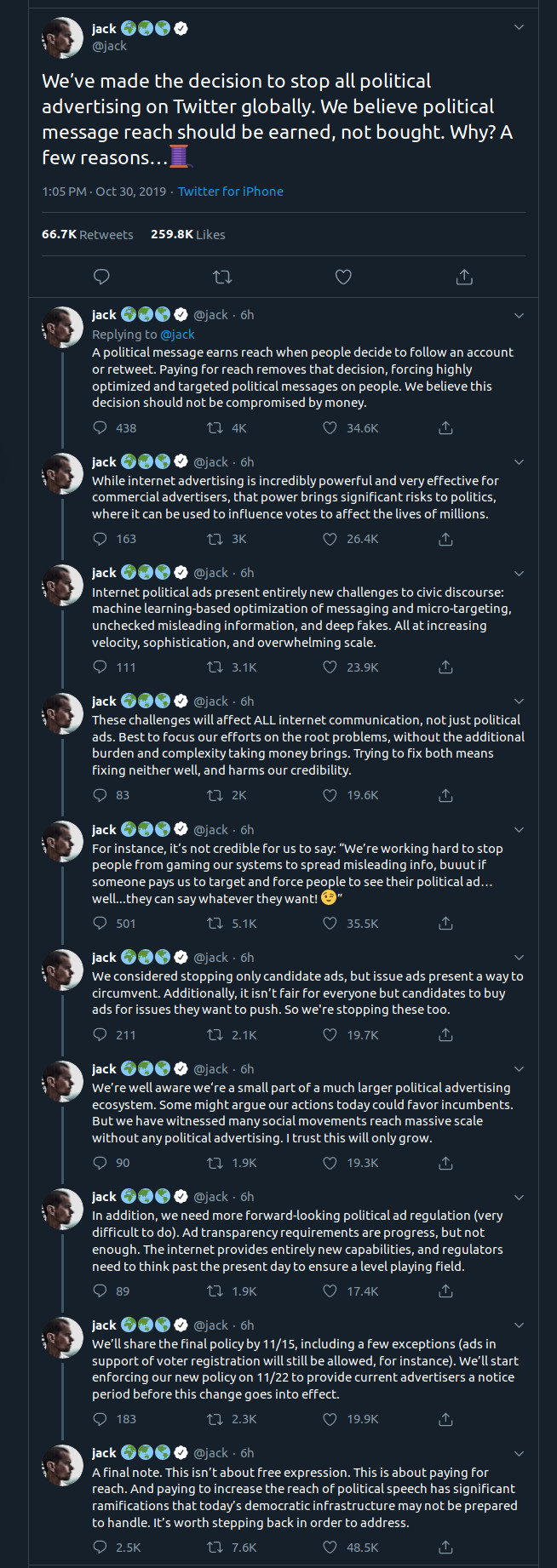The height and width of the screenshot is (1568, 557).
Task: Expand options for the 'A final note' tweet
Action: [519, 1453]
